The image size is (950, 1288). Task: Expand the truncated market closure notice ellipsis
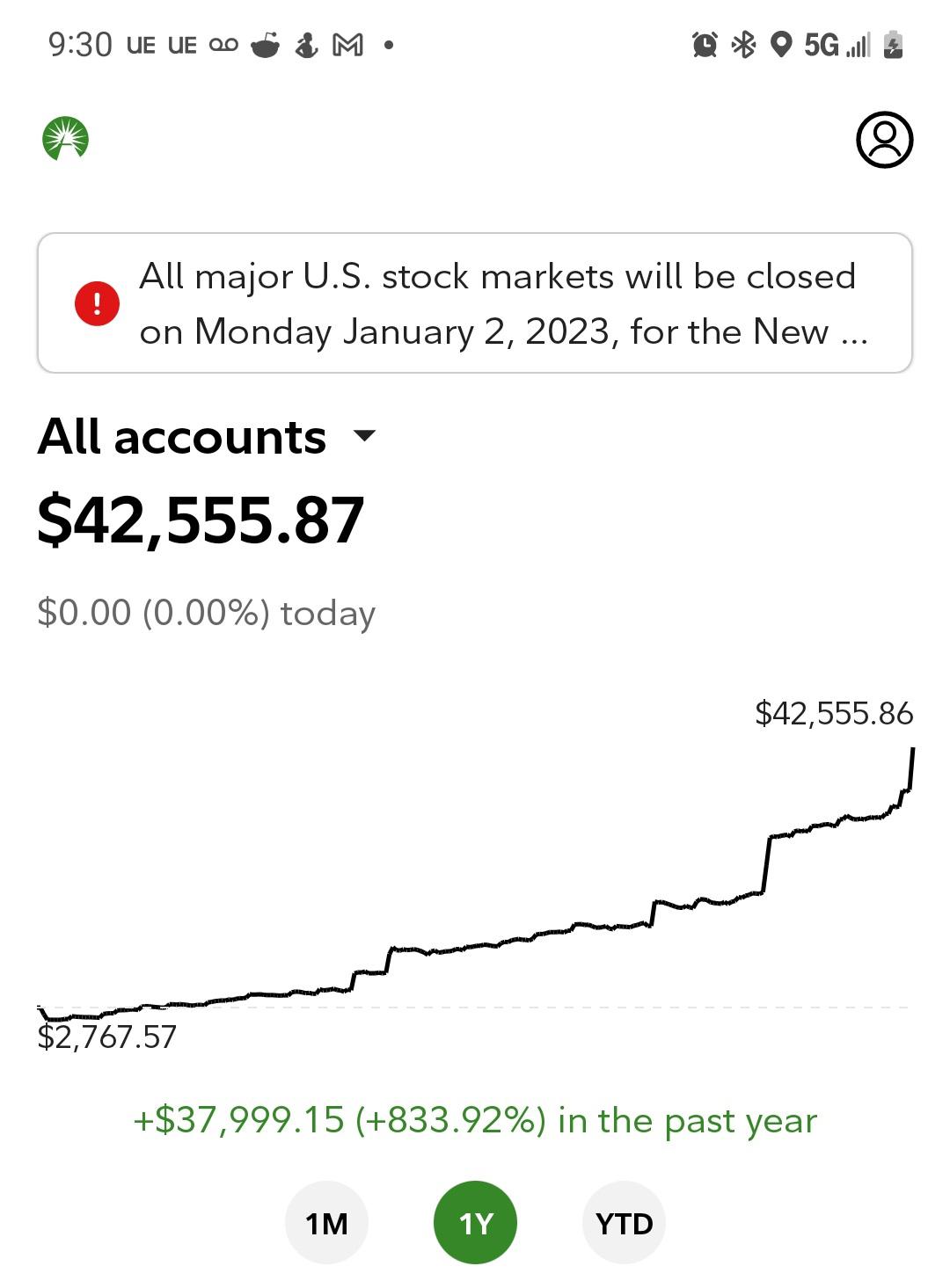[854, 333]
